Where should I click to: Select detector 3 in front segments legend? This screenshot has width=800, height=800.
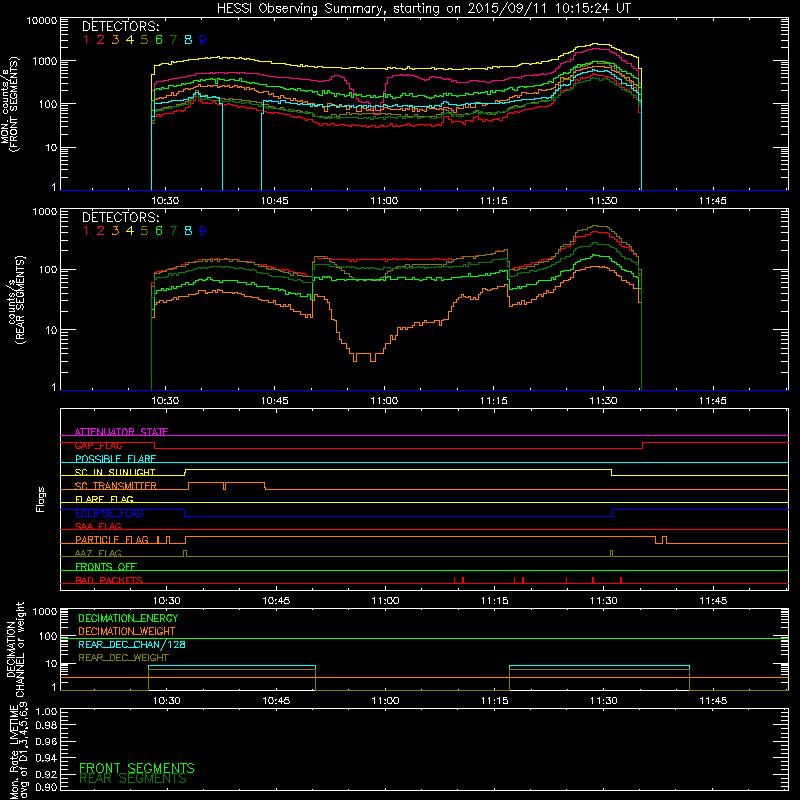pos(115,40)
